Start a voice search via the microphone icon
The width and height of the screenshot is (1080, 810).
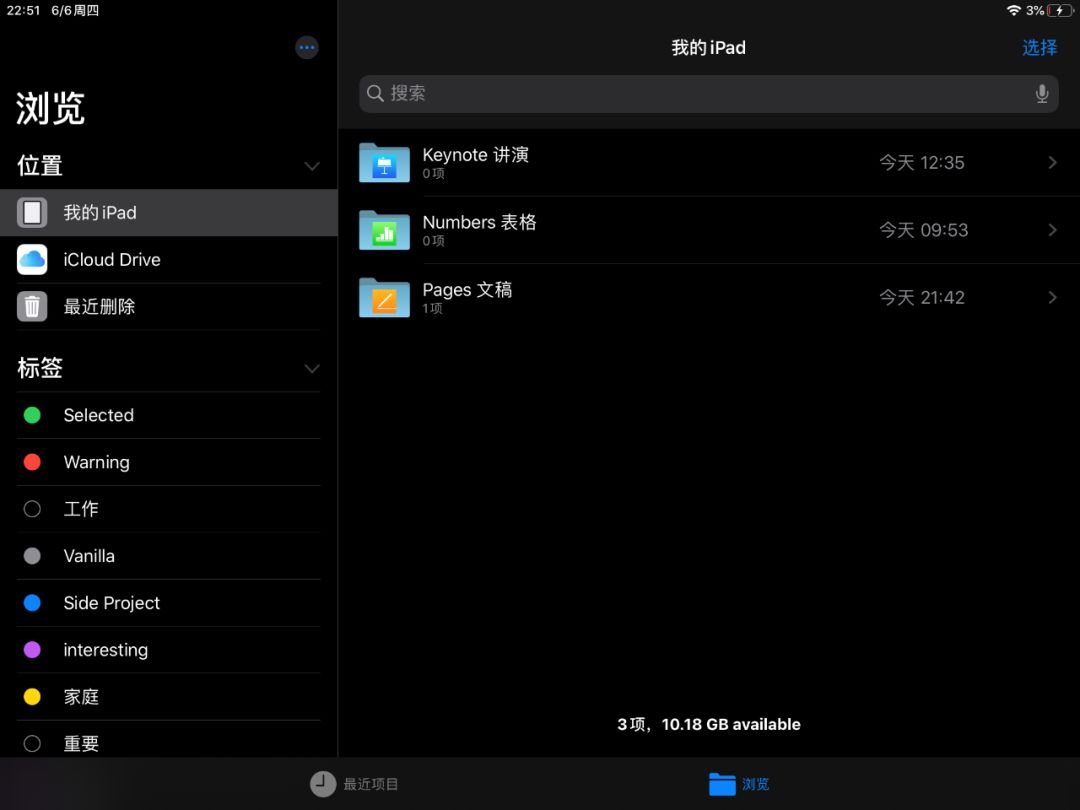pyautogui.click(x=1041, y=93)
